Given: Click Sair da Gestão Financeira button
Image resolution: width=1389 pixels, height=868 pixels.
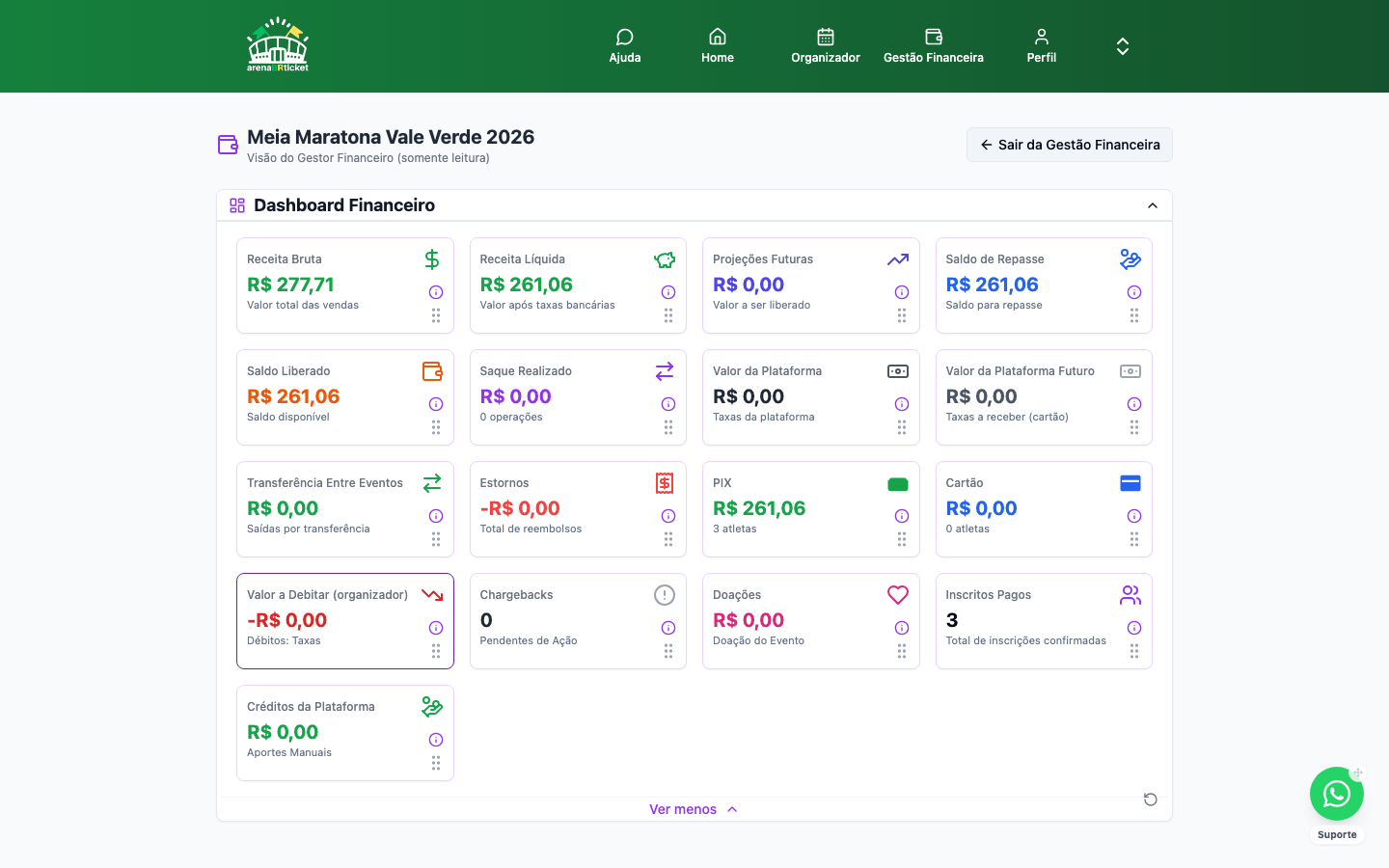Looking at the screenshot, I should click(x=1070, y=145).
